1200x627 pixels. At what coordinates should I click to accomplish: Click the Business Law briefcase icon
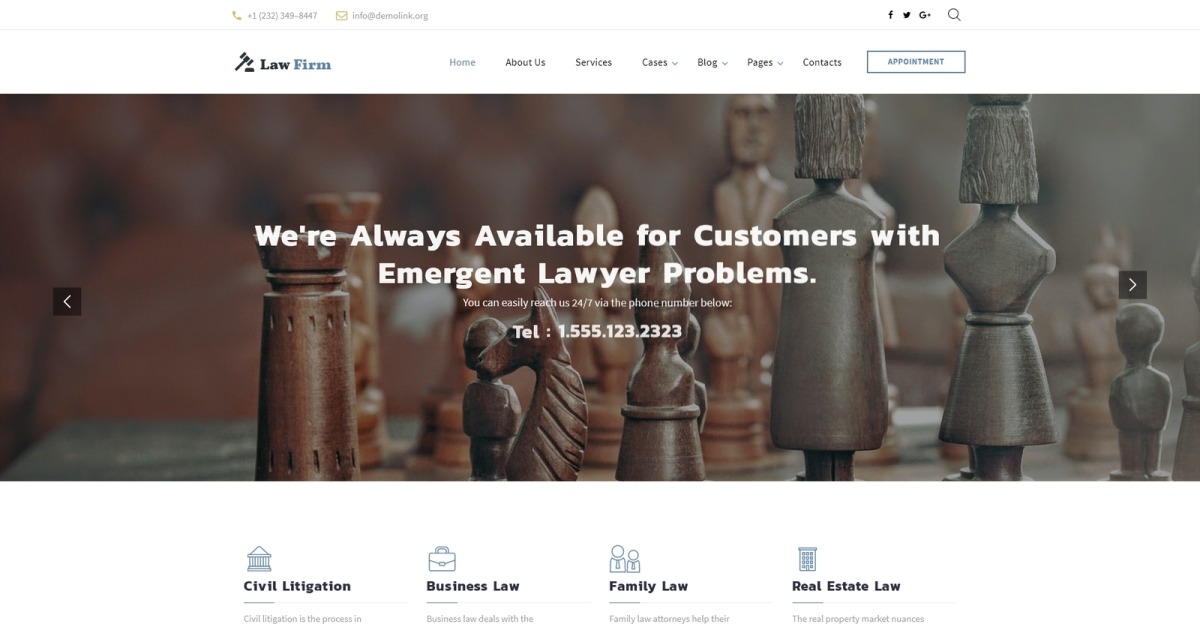[x=442, y=559]
